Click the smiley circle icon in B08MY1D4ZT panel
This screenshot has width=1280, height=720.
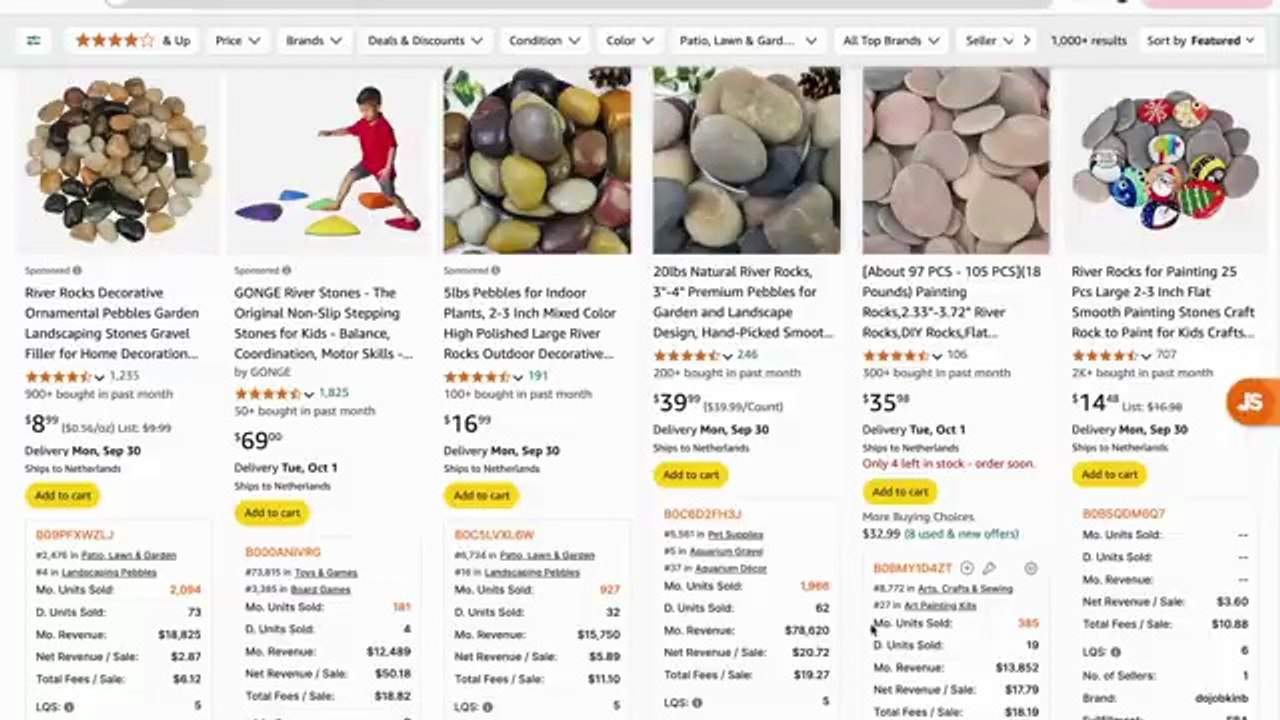coord(1031,568)
